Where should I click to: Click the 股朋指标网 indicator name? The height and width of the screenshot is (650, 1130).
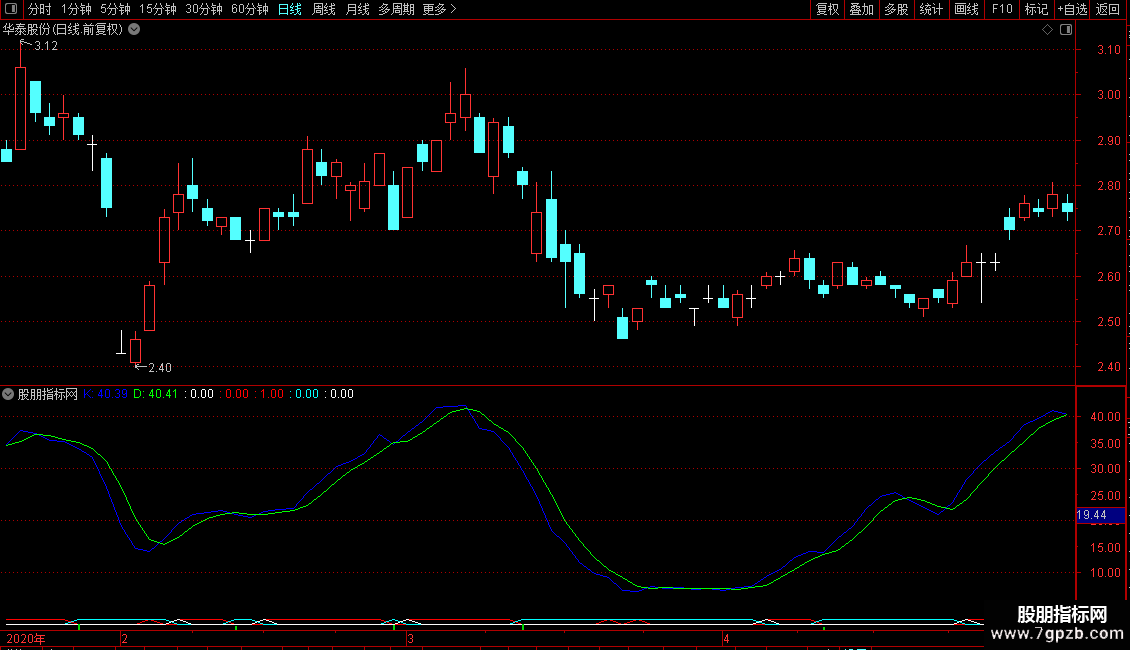point(48,394)
